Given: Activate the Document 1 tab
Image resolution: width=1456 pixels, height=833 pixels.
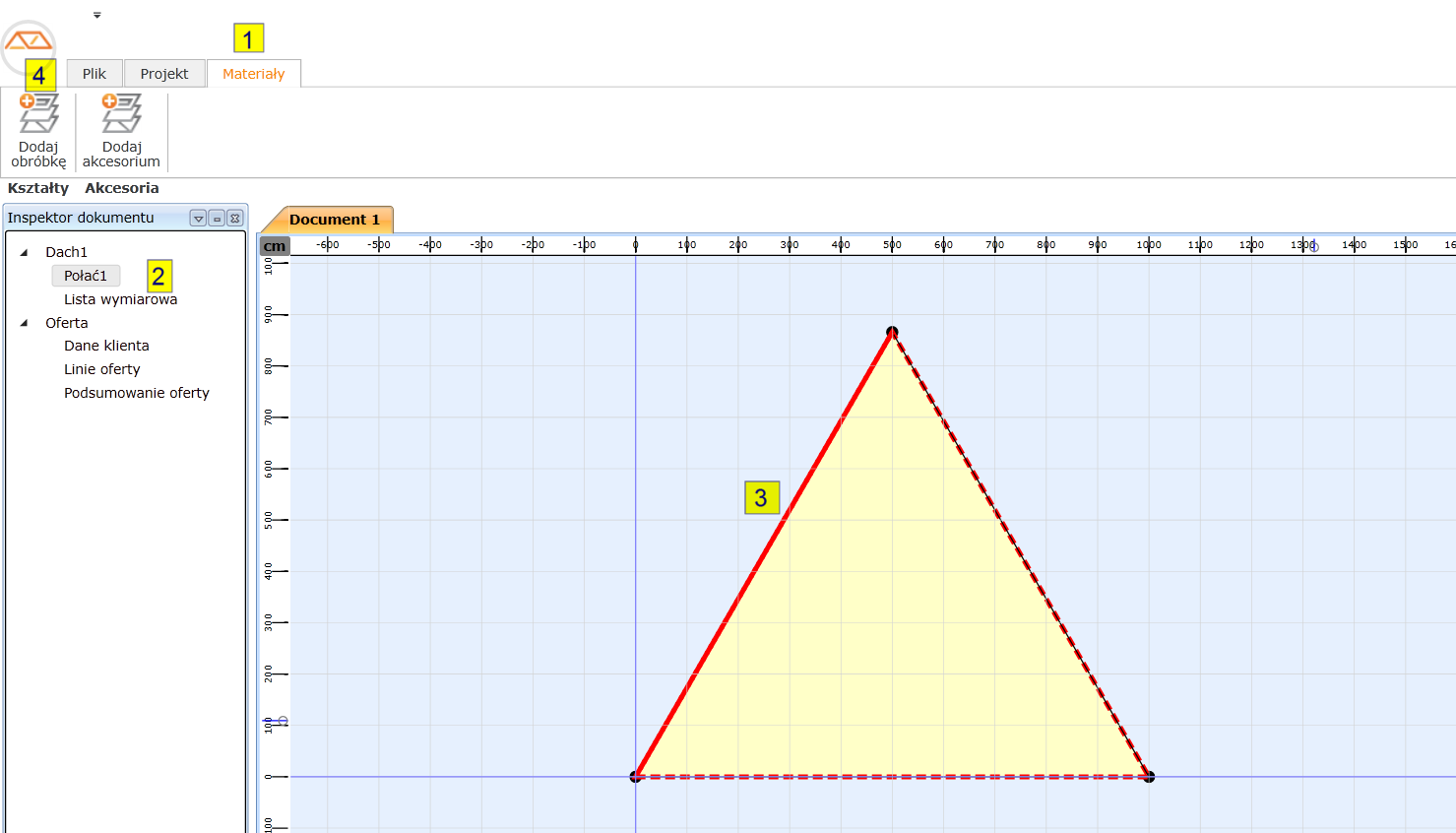Looking at the screenshot, I should [334, 220].
